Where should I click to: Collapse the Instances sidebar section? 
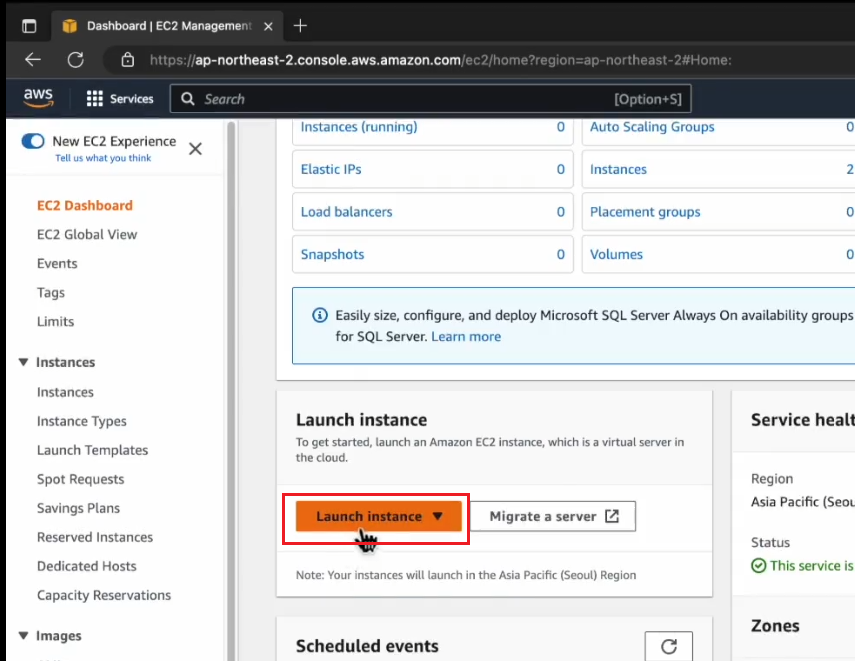[23, 362]
